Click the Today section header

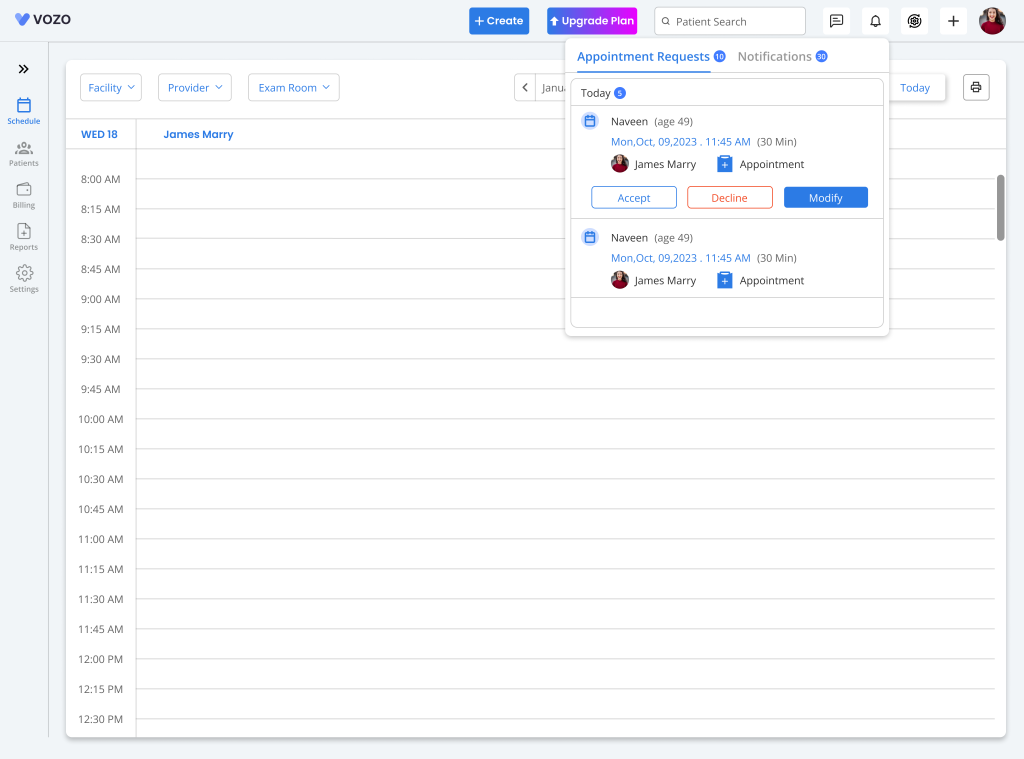727,93
